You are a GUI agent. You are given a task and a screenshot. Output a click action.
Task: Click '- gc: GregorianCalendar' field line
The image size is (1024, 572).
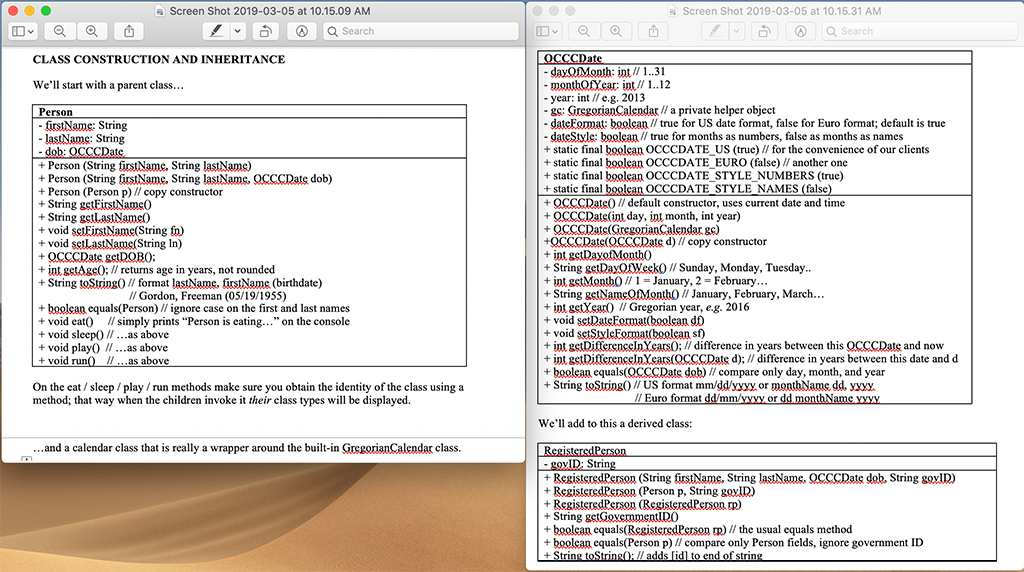[660, 110]
